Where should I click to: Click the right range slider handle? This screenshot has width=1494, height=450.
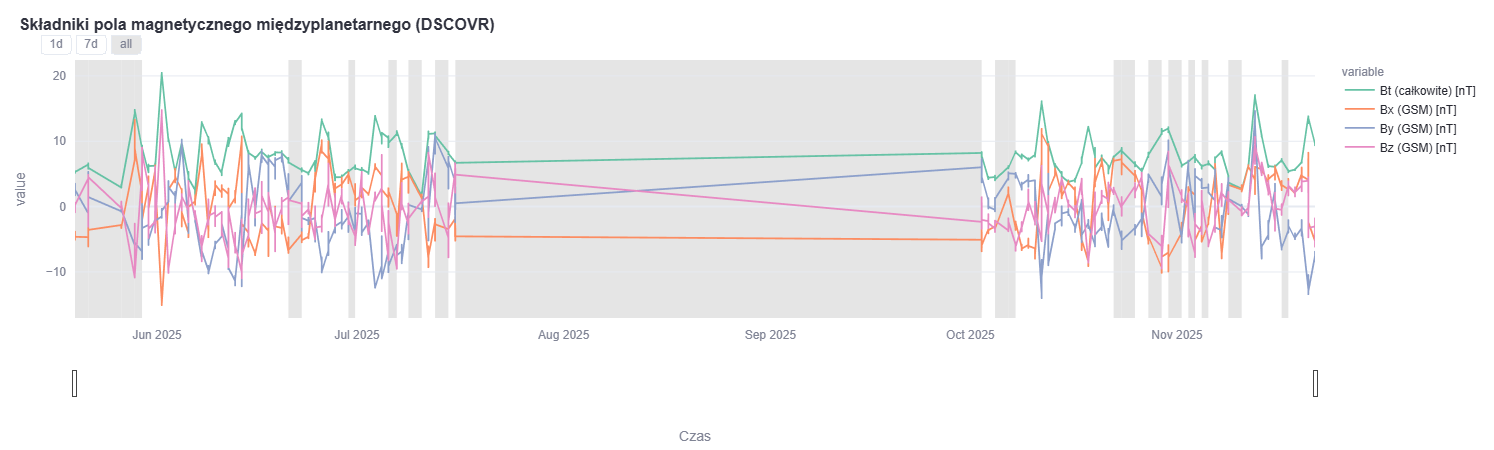tap(1315, 383)
